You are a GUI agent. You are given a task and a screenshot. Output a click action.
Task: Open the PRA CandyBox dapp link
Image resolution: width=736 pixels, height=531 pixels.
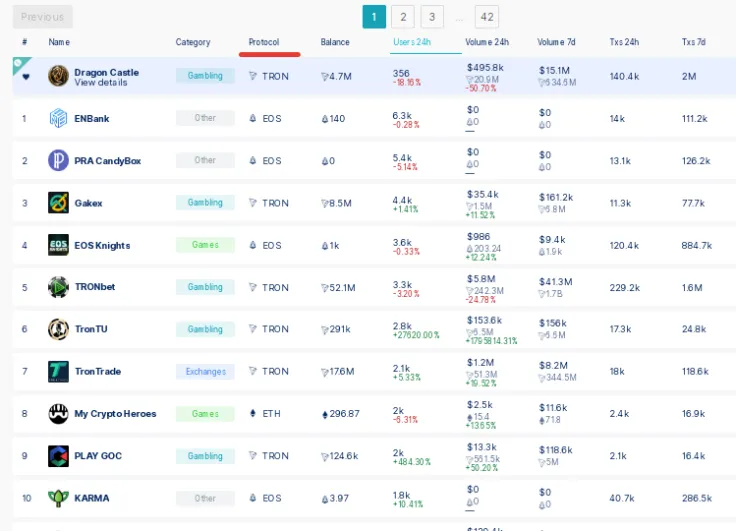point(107,161)
